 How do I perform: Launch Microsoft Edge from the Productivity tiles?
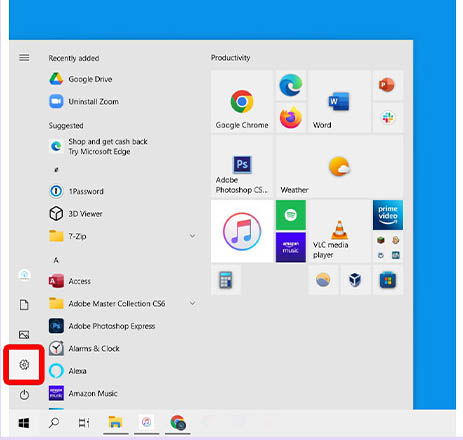(291, 85)
